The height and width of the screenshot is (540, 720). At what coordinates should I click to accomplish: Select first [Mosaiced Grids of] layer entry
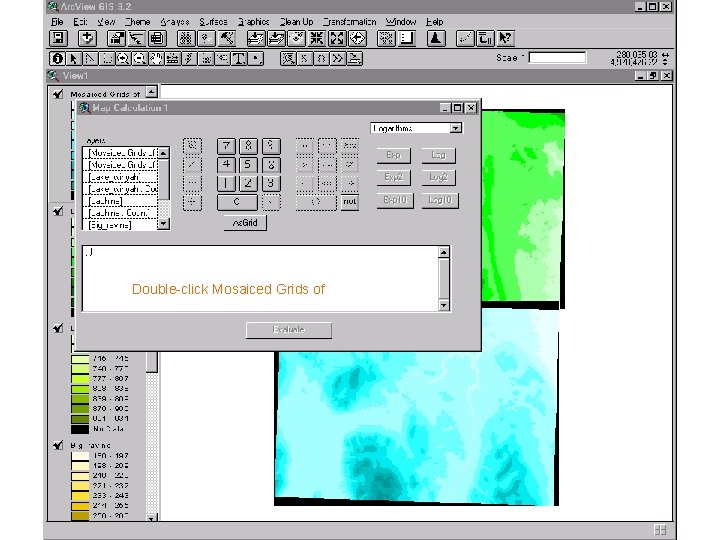coord(122,152)
